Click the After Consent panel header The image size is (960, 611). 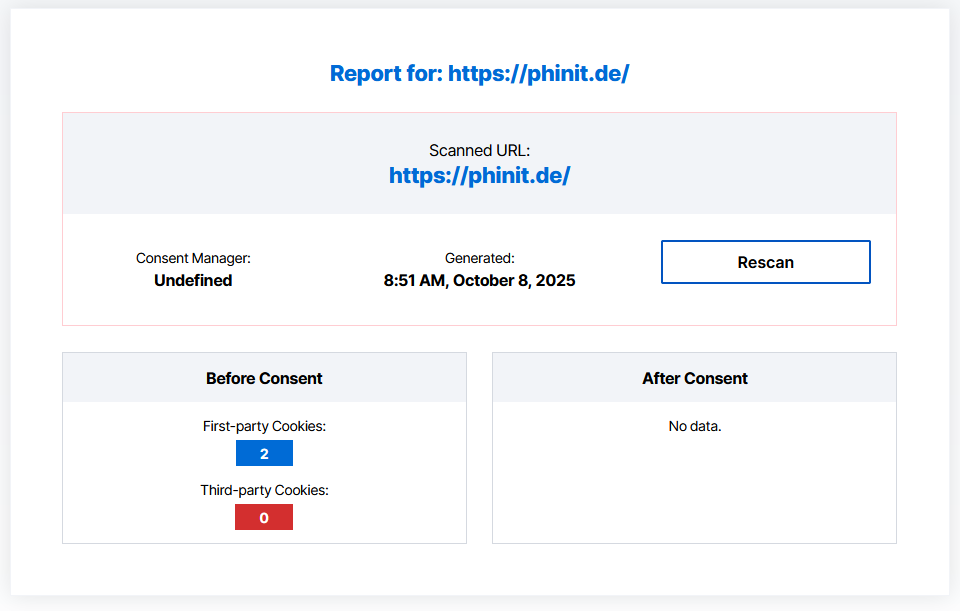694,378
